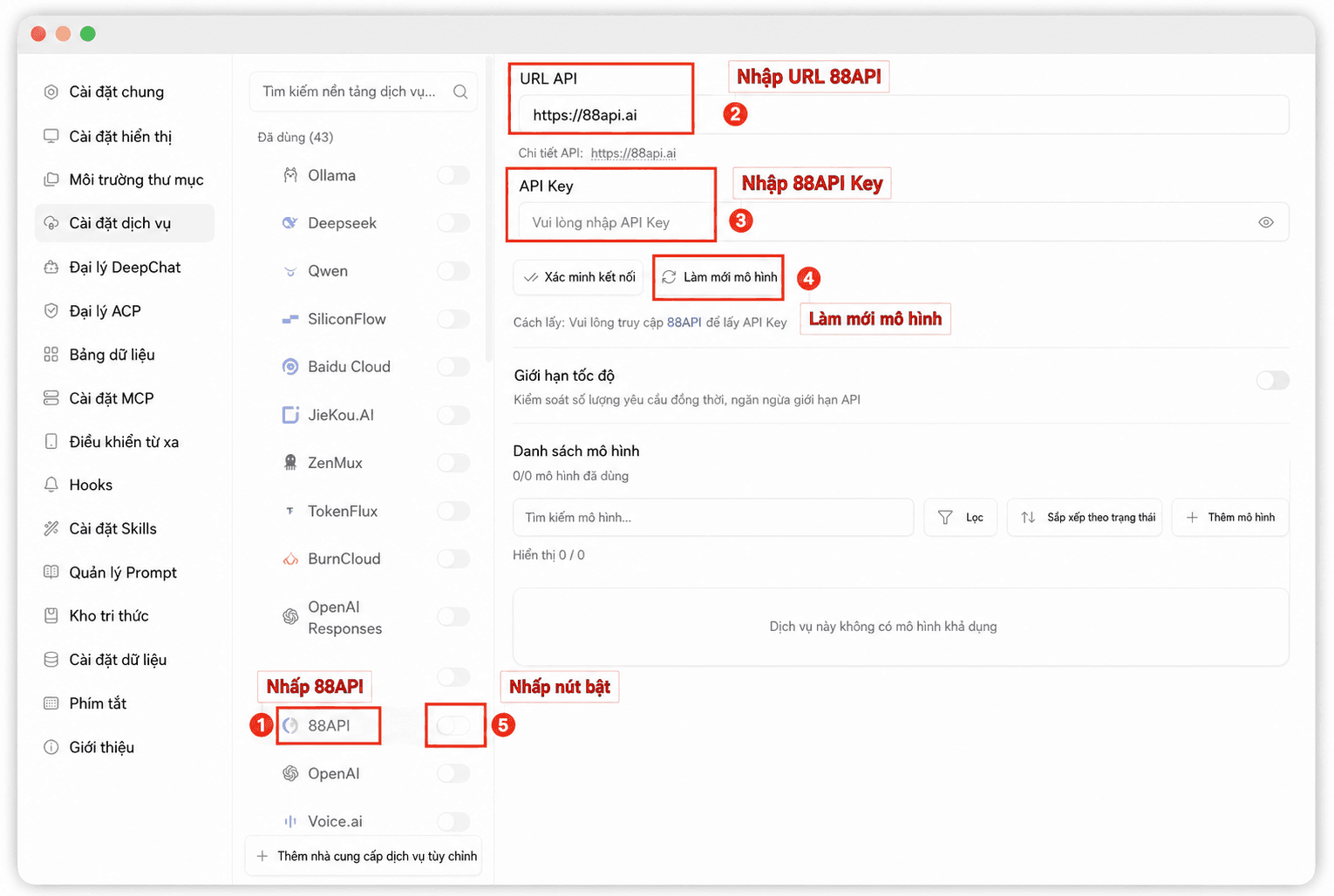Image resolution: width=1334 pixels, height=896 pixels.
Task: Open the Sắp xếp theo trạng thái sort menu
Action: (x=1085, y=518)
